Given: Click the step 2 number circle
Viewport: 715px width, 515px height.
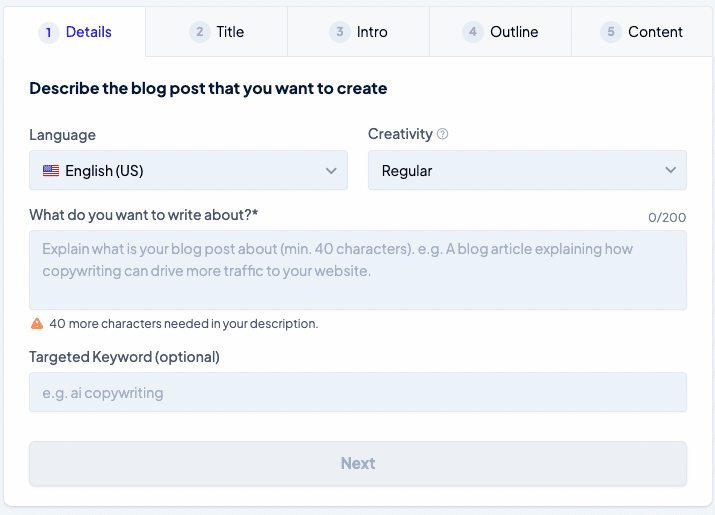Looking at the screenshot, I should click(200, 32).
